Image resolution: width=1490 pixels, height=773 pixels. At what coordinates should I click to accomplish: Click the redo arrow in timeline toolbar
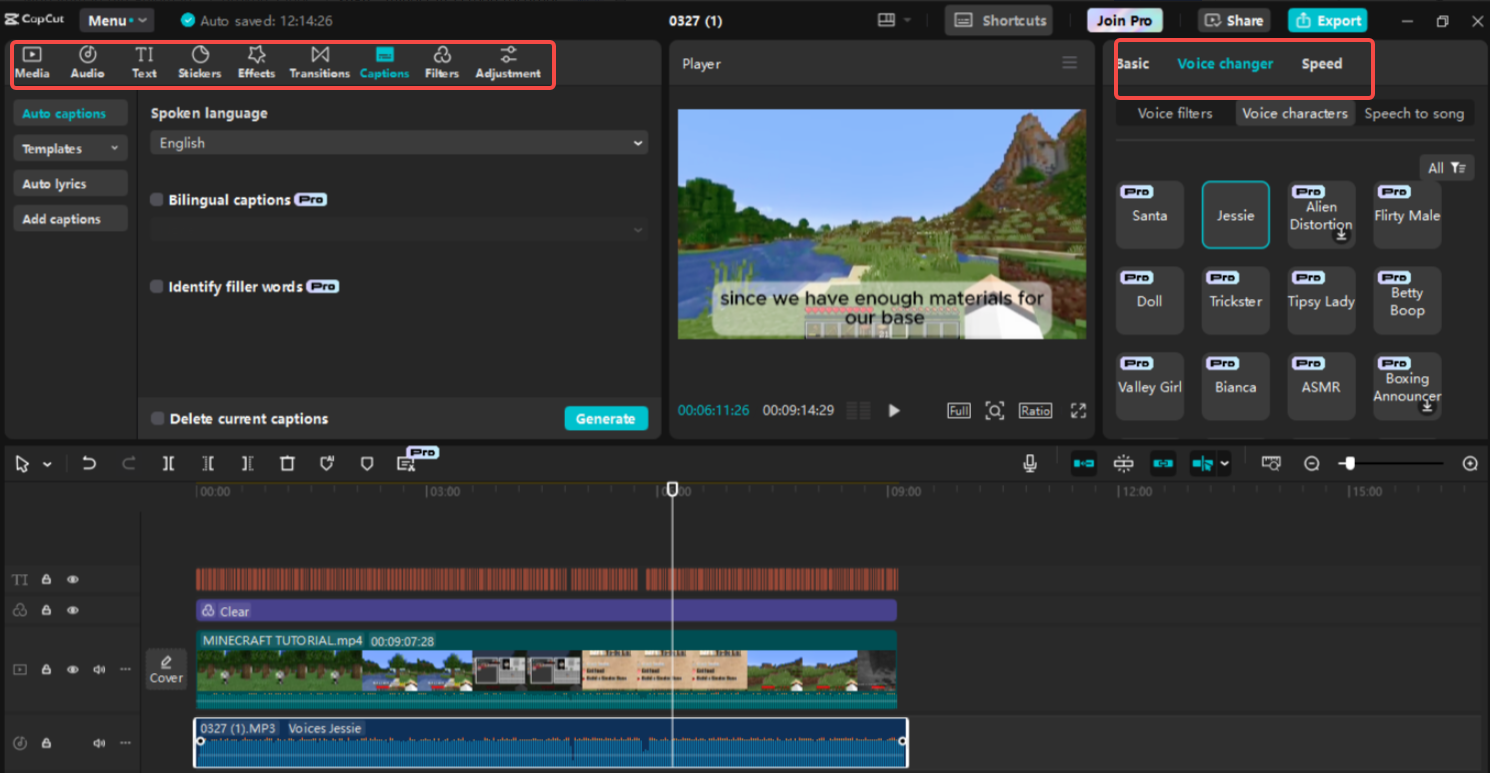pyautogui.click(x=128, y=464)
